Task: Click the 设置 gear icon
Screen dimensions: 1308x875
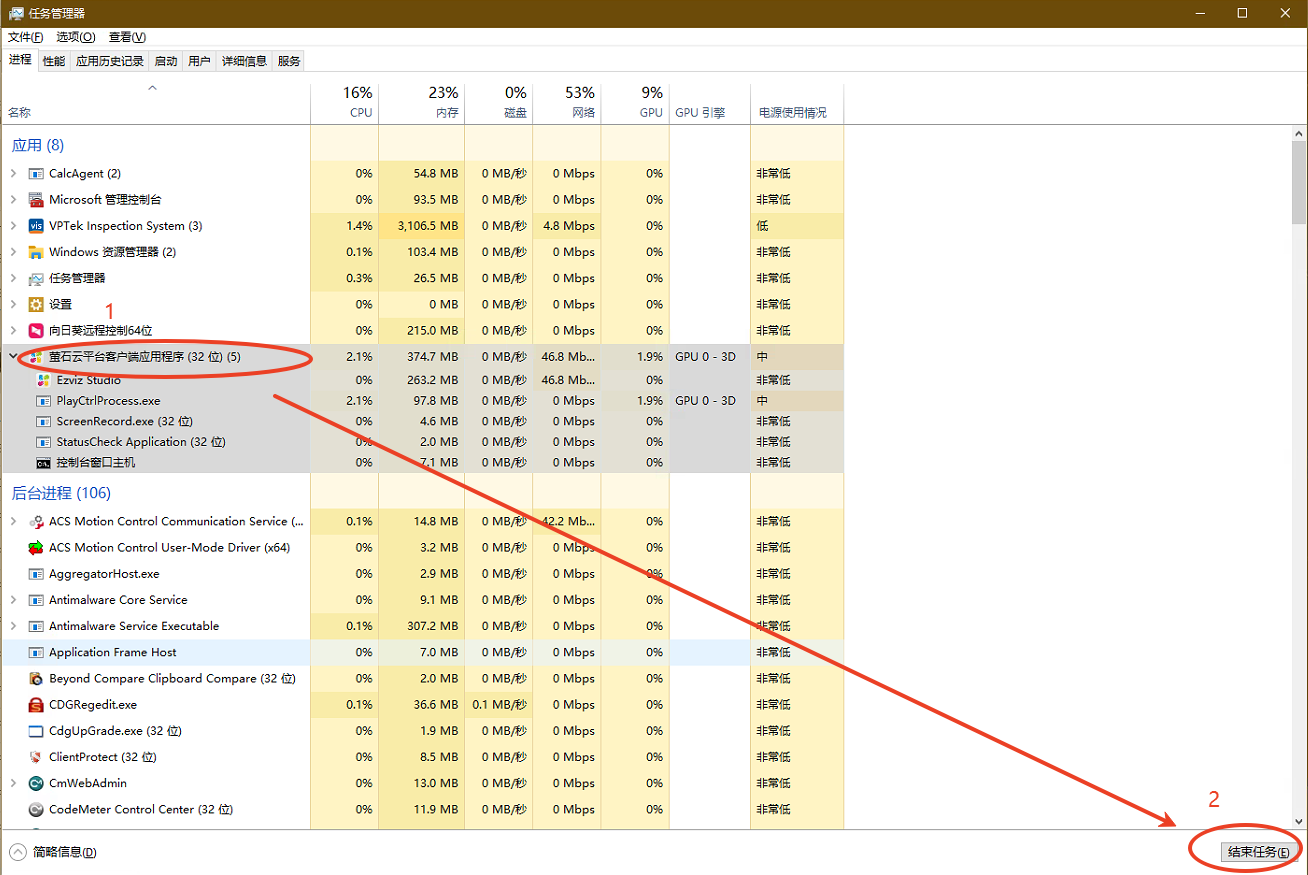Action: (x=36, y=304)
